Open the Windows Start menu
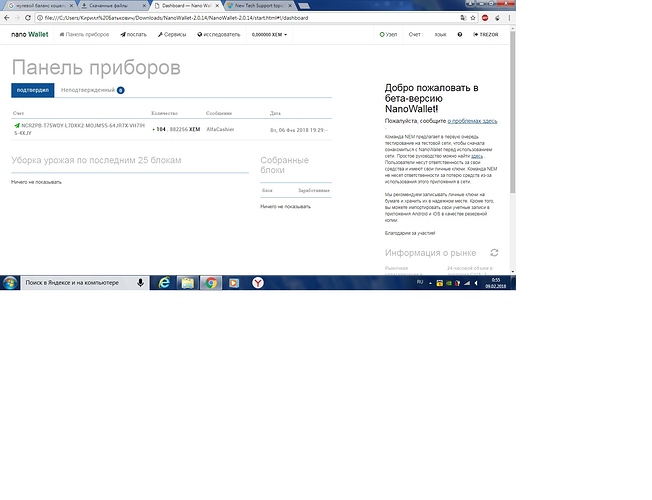Screen dimensions: 652x500 pyautogui.click(x=10, y=283)
